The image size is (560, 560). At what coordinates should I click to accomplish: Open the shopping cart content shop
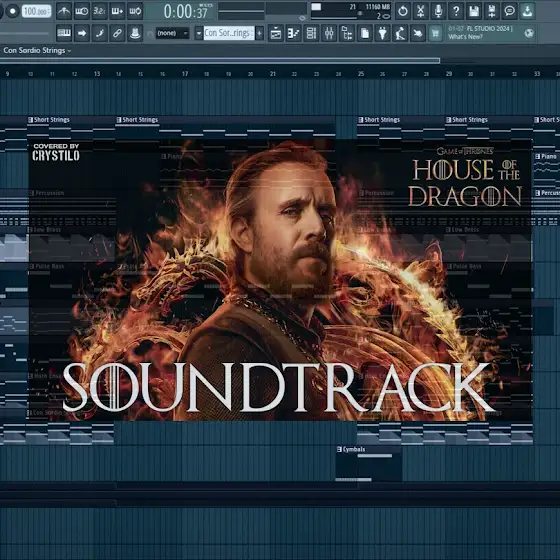(x=436, y=33)
